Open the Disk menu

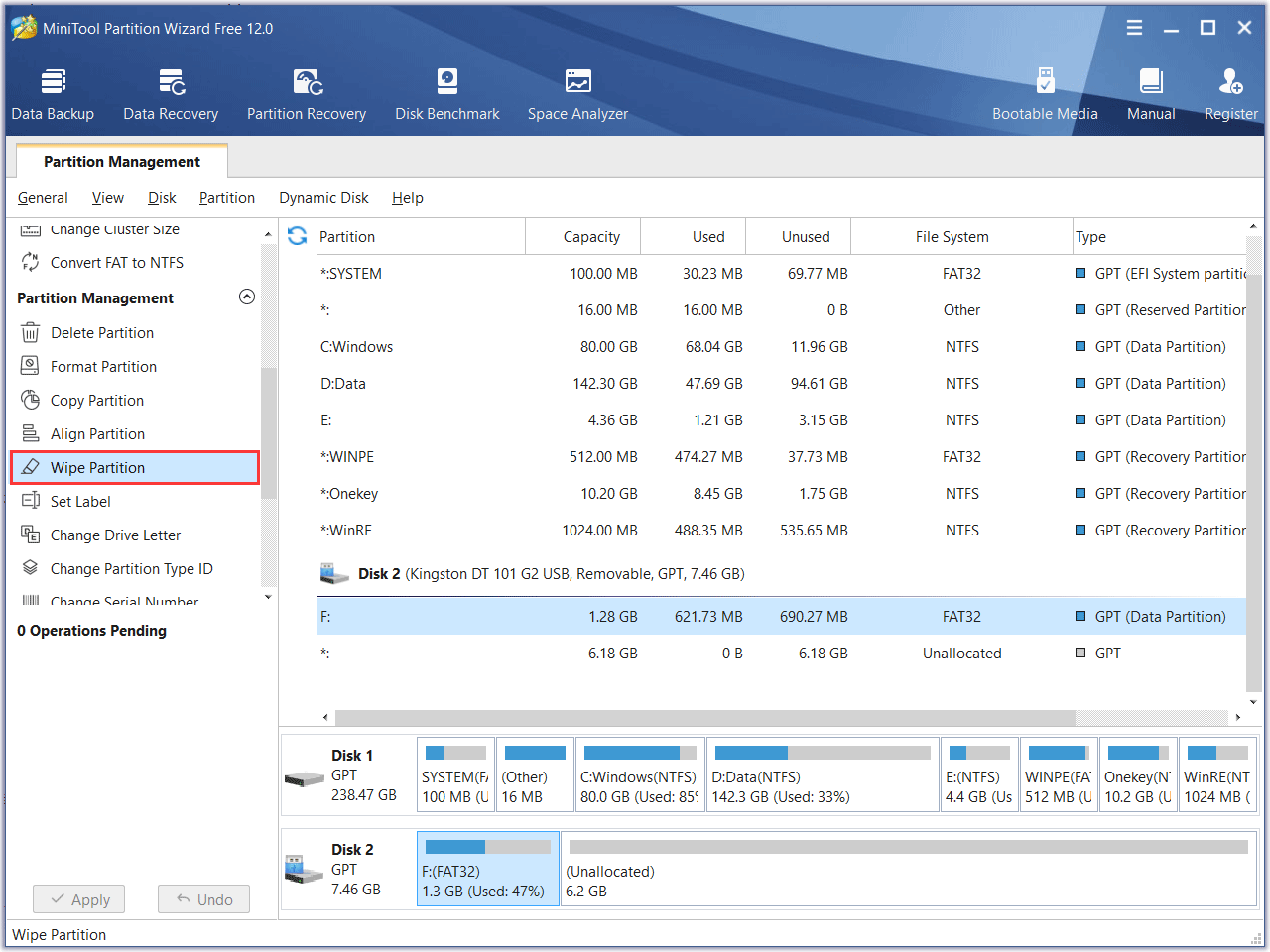(162, 198)
